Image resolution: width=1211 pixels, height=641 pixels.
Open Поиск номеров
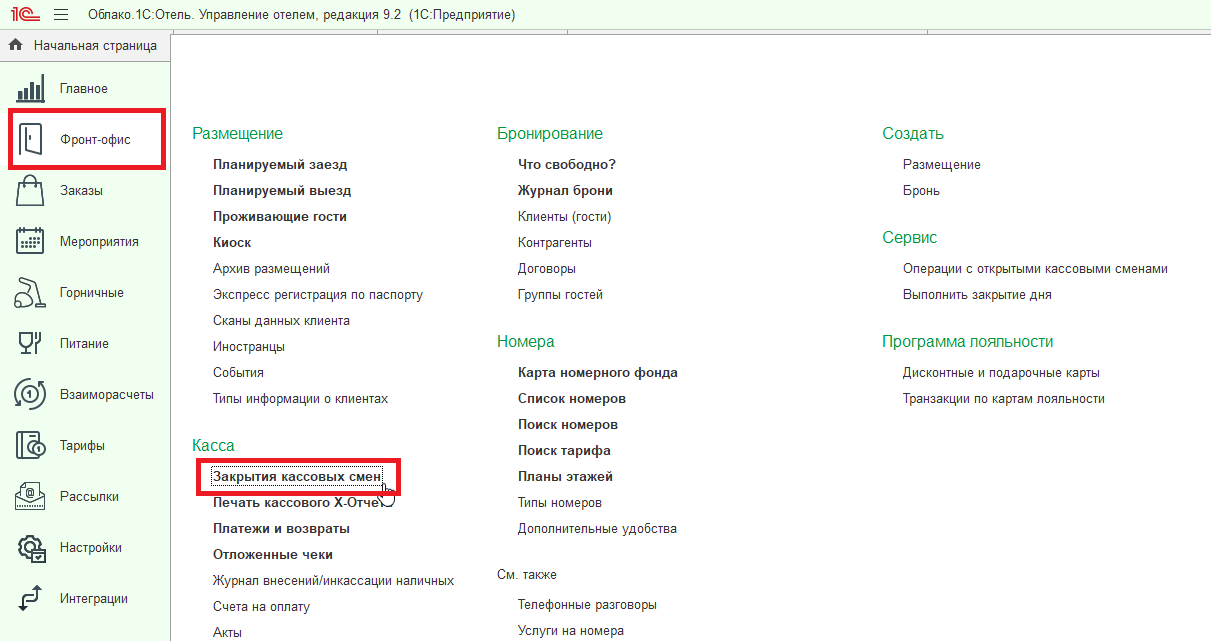coord(568,425)
